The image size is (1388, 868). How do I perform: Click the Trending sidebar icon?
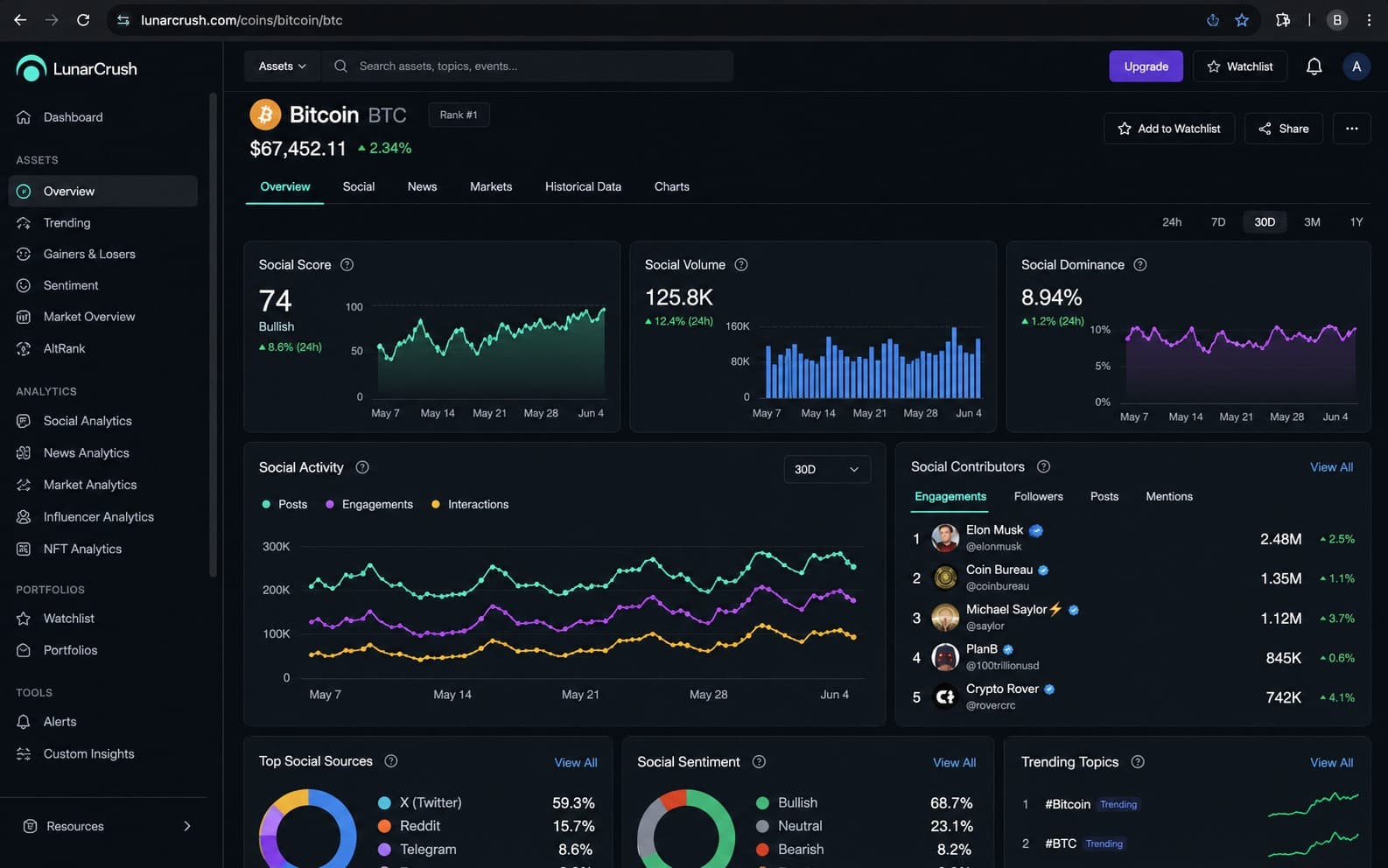24,223
